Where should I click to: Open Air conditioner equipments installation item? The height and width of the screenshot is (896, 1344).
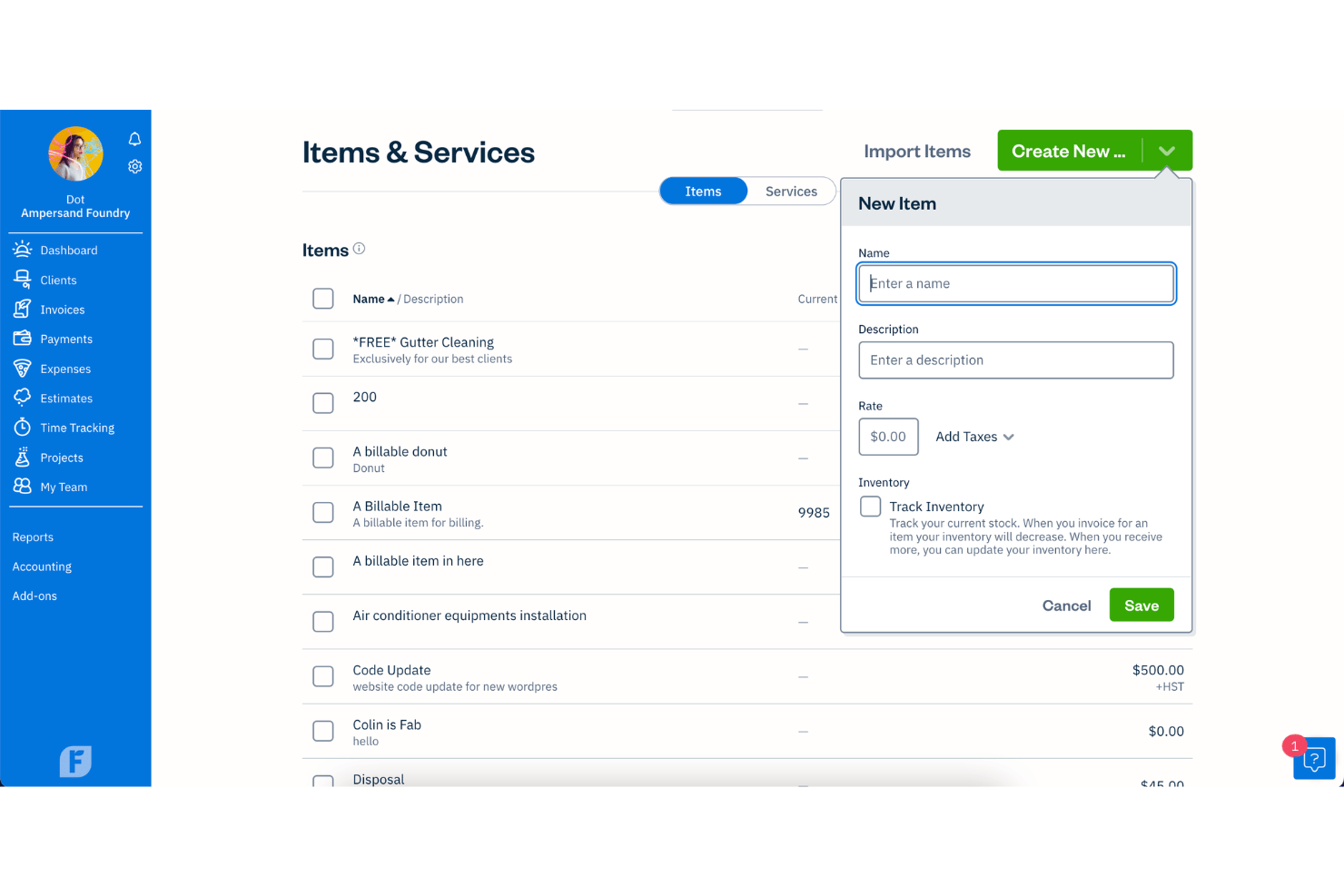pyautogui.click(x=469, y=615)
